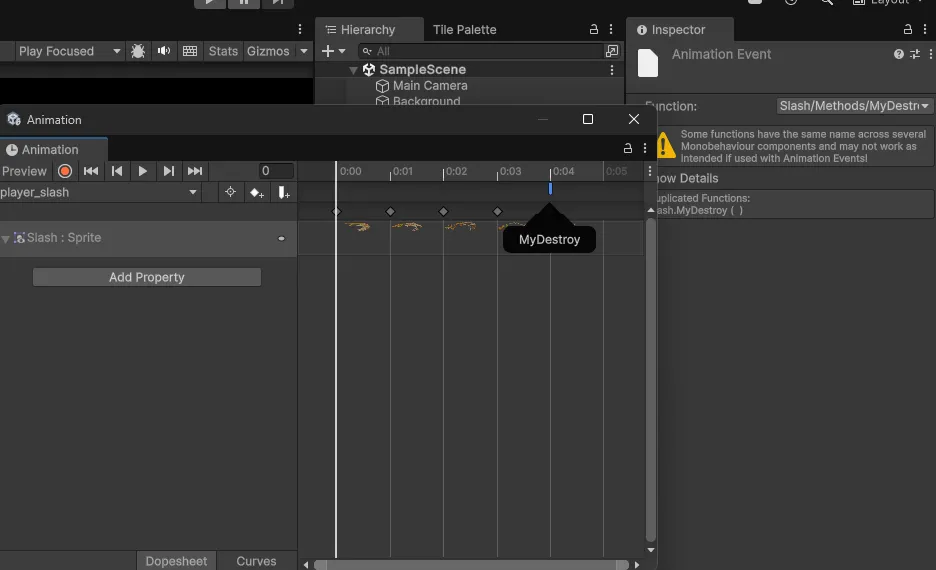Open the Animation tab options menu
The image size is (936, 570).
pos(645,148)
